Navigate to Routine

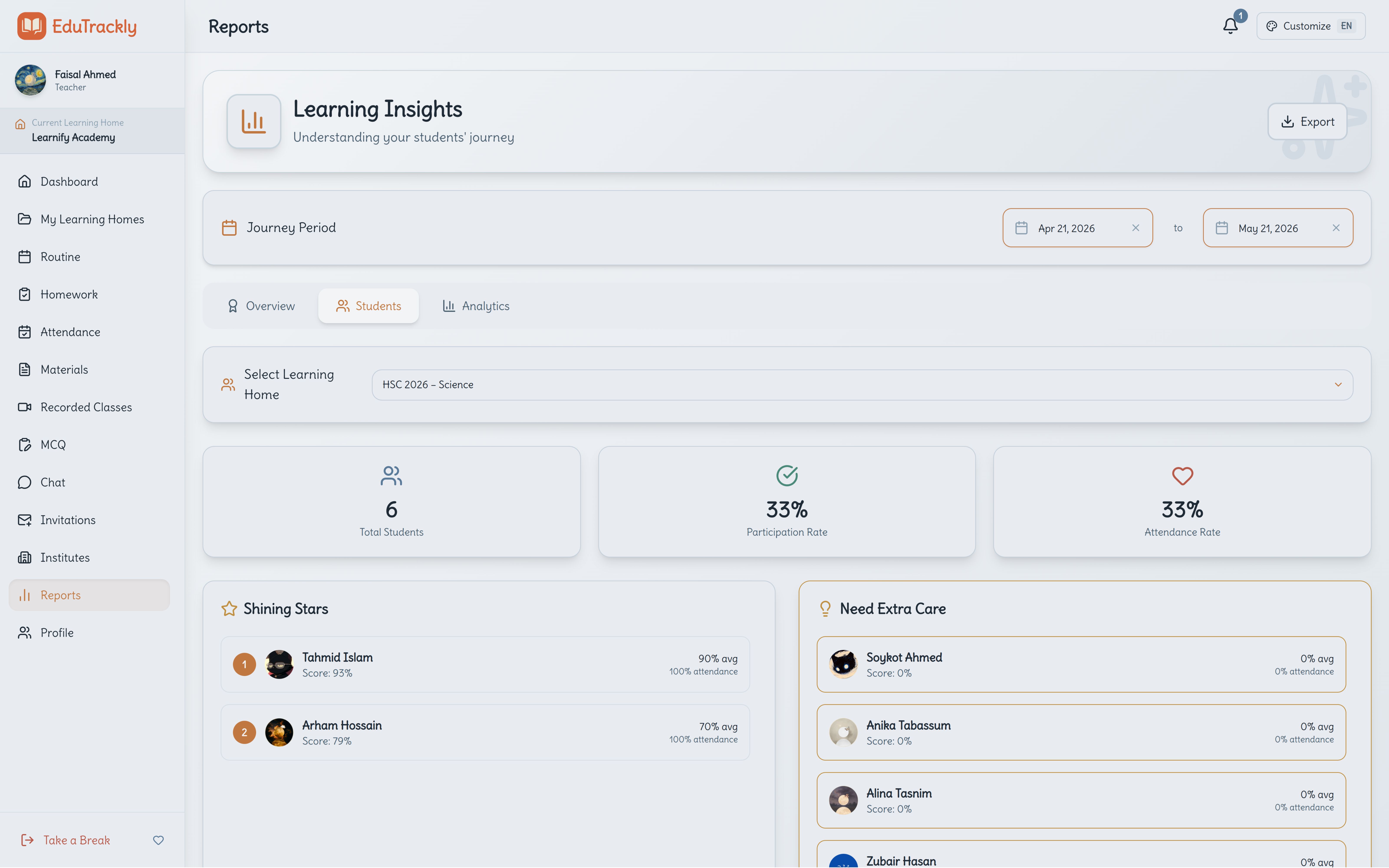89,257
